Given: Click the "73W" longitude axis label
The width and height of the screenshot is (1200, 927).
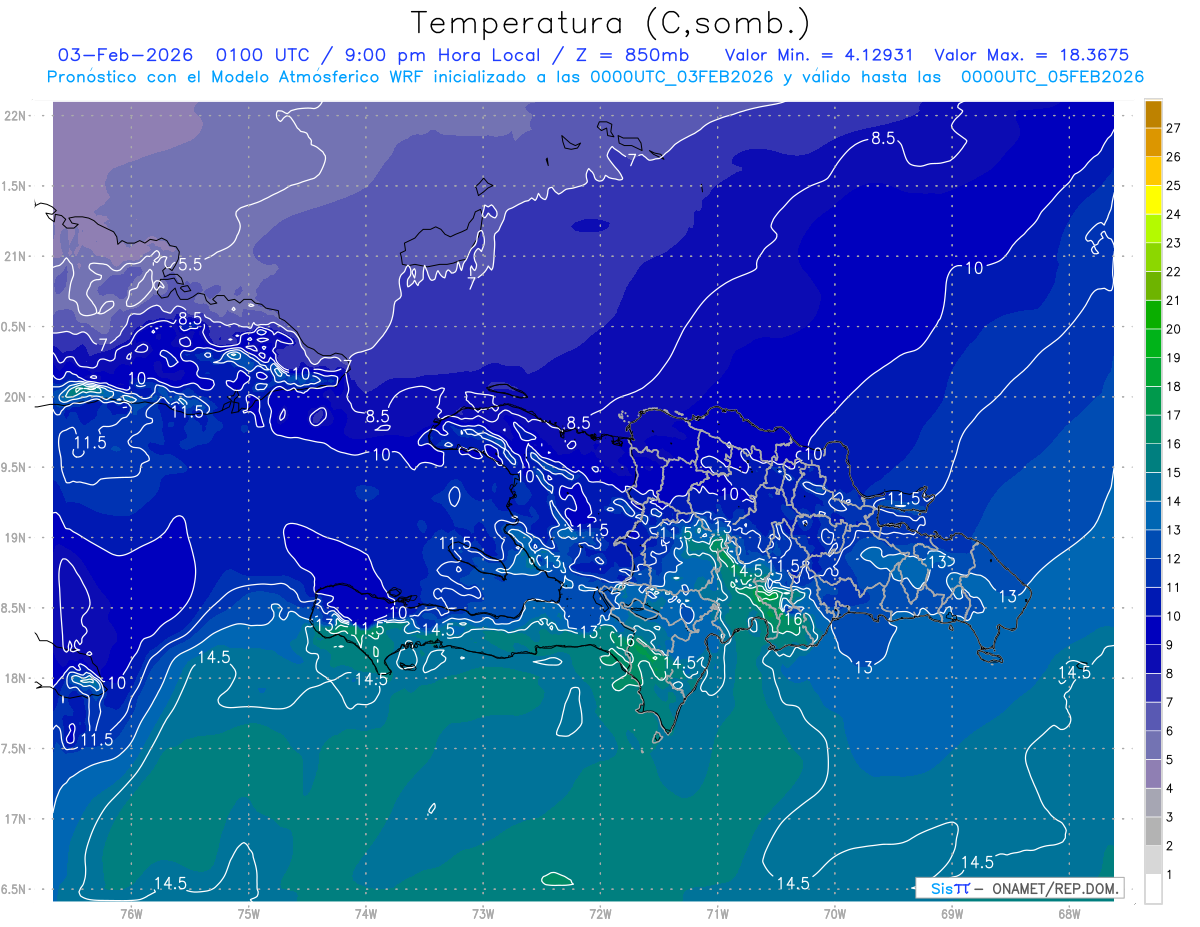Looking at the screenshot, I should coord(483,913).
